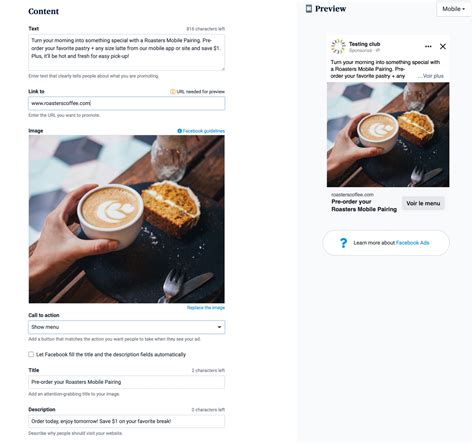Click the Call to action dropdown arrow
This screenshot has height=444, width=474.
219,327
